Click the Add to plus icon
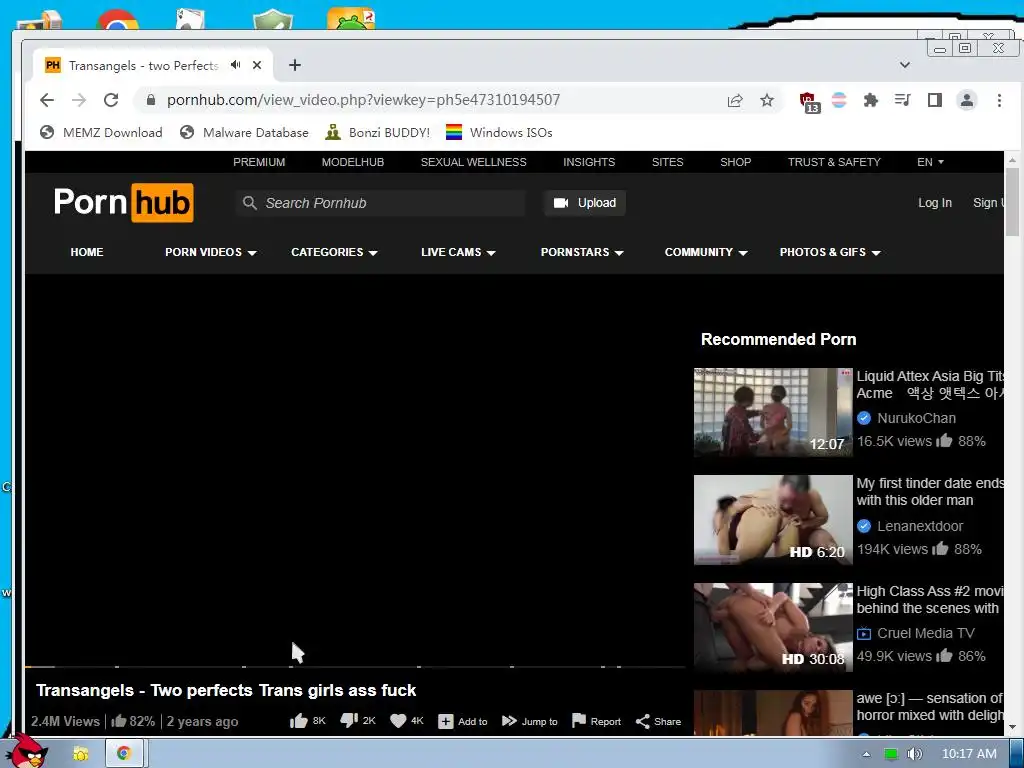Image resolution: width=1024 pixels, height=768 pixels. pos(445,722)
